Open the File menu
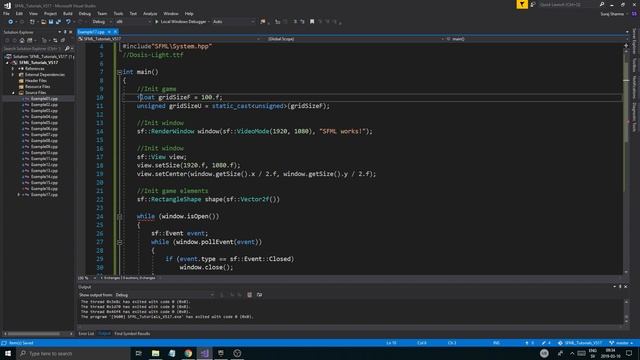Image resolution: width=640 pixels, height=360 pixels. [6, 13]
